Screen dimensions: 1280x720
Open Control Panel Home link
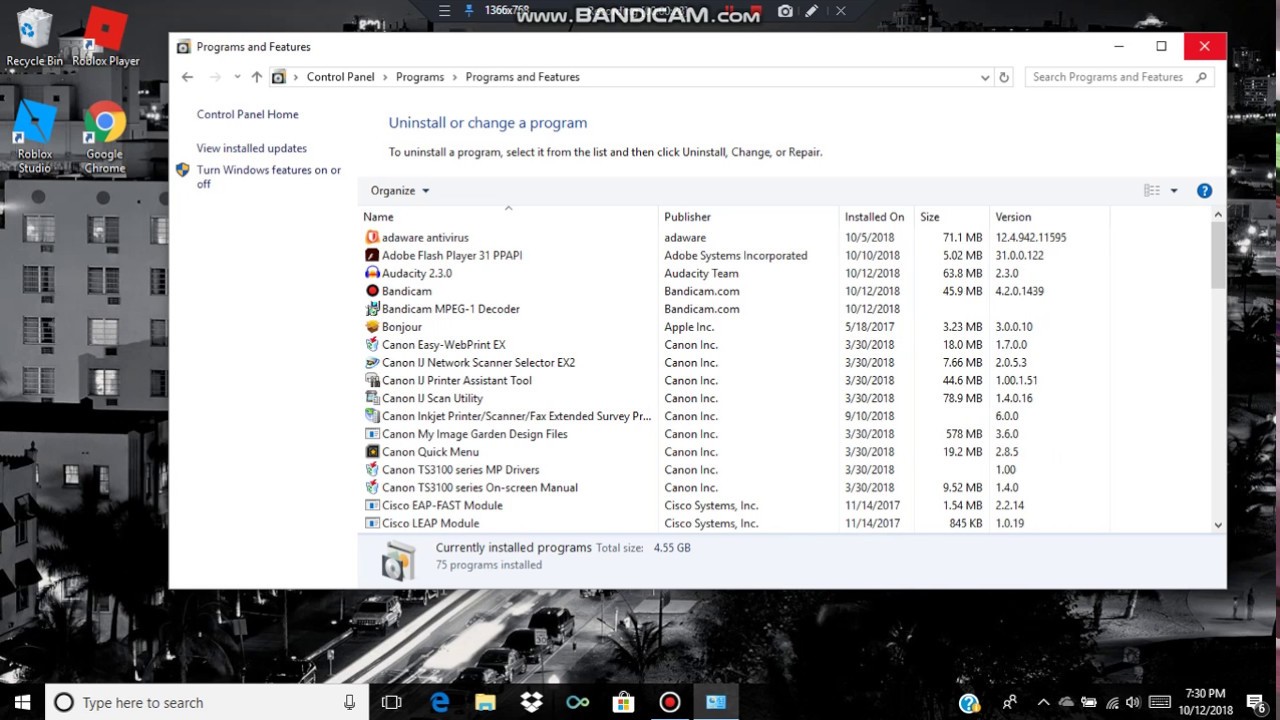(x=247, y=115)
